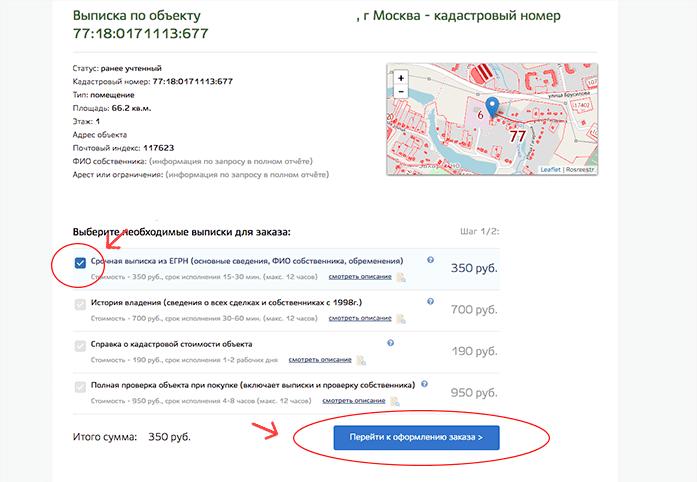Click the Справка о кадастровой стоимости объекта title
This screenshot has height=482, width=697.
click(x=171, y=344)
